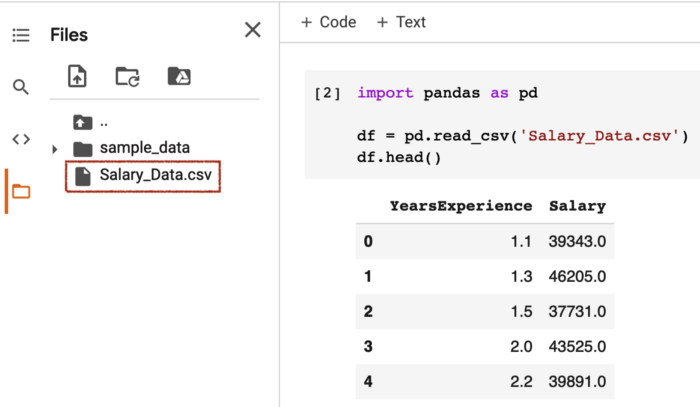Viewport: 700px width, 407px height.
Task: Select the Salary_Data.csv file
Action: [155, 176]
